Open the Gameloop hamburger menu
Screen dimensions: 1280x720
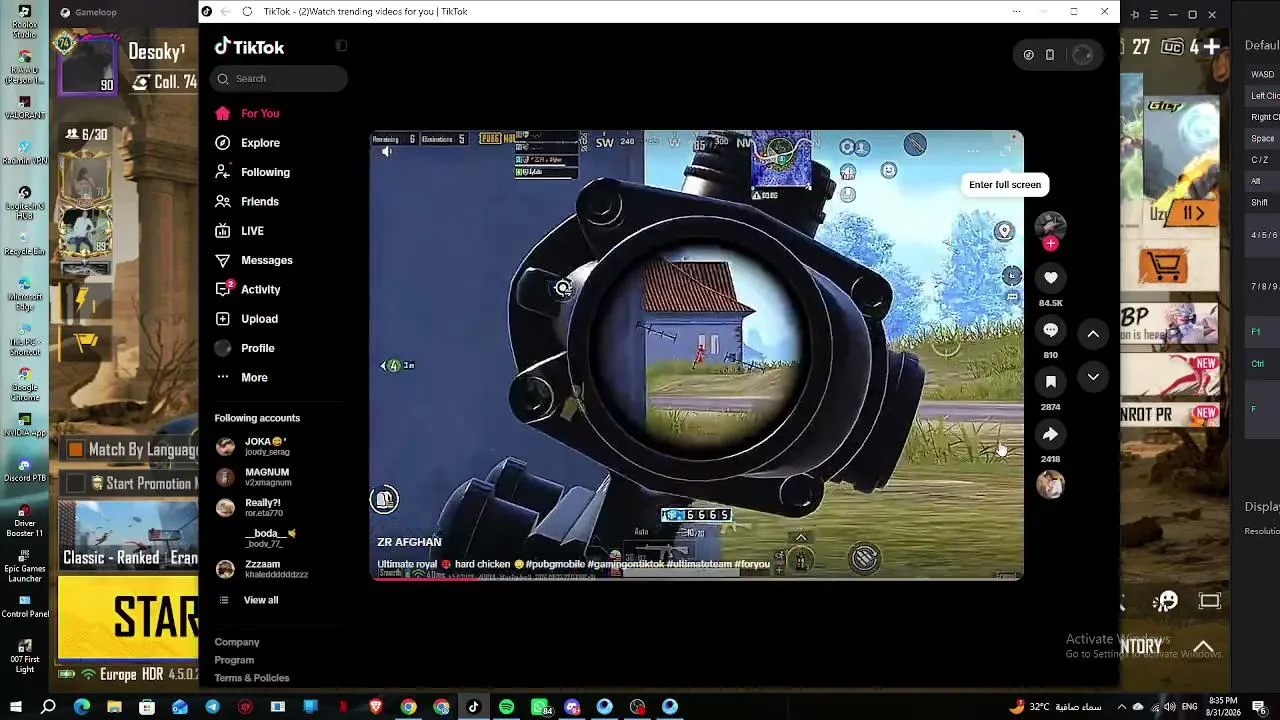coord(1153,15)
